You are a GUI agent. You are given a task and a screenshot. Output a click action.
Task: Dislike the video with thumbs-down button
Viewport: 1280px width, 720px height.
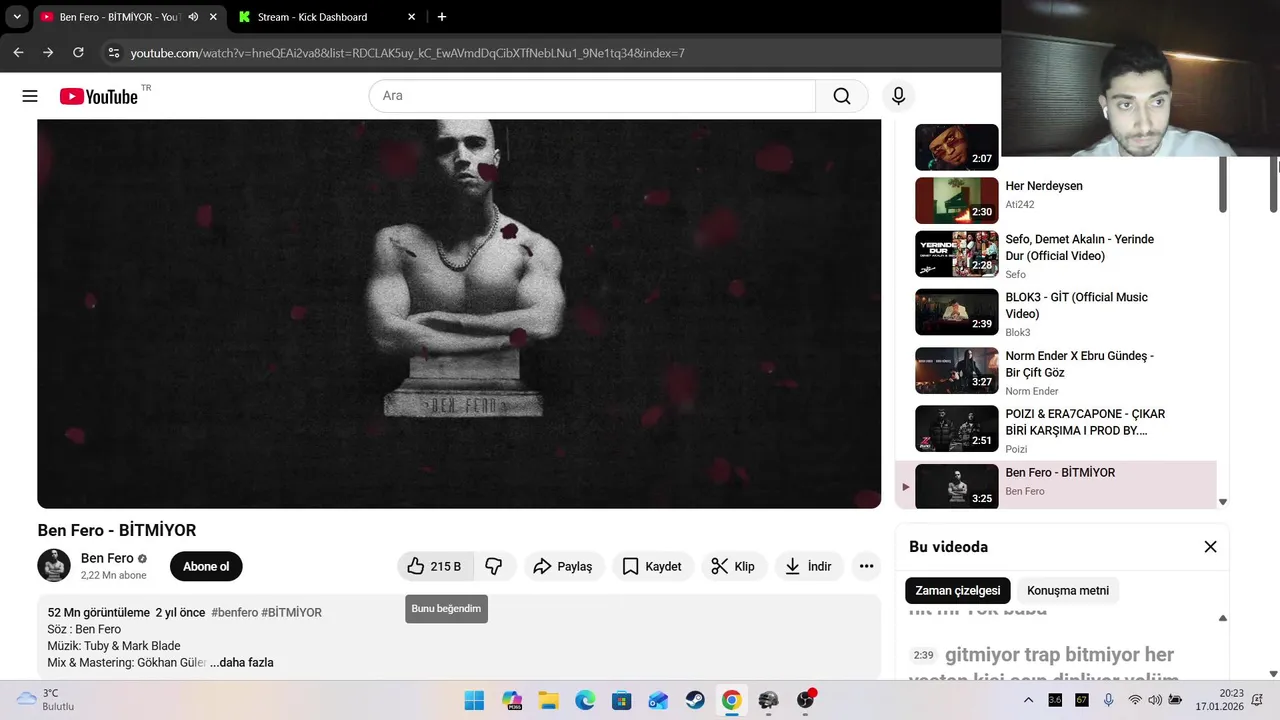494,566
